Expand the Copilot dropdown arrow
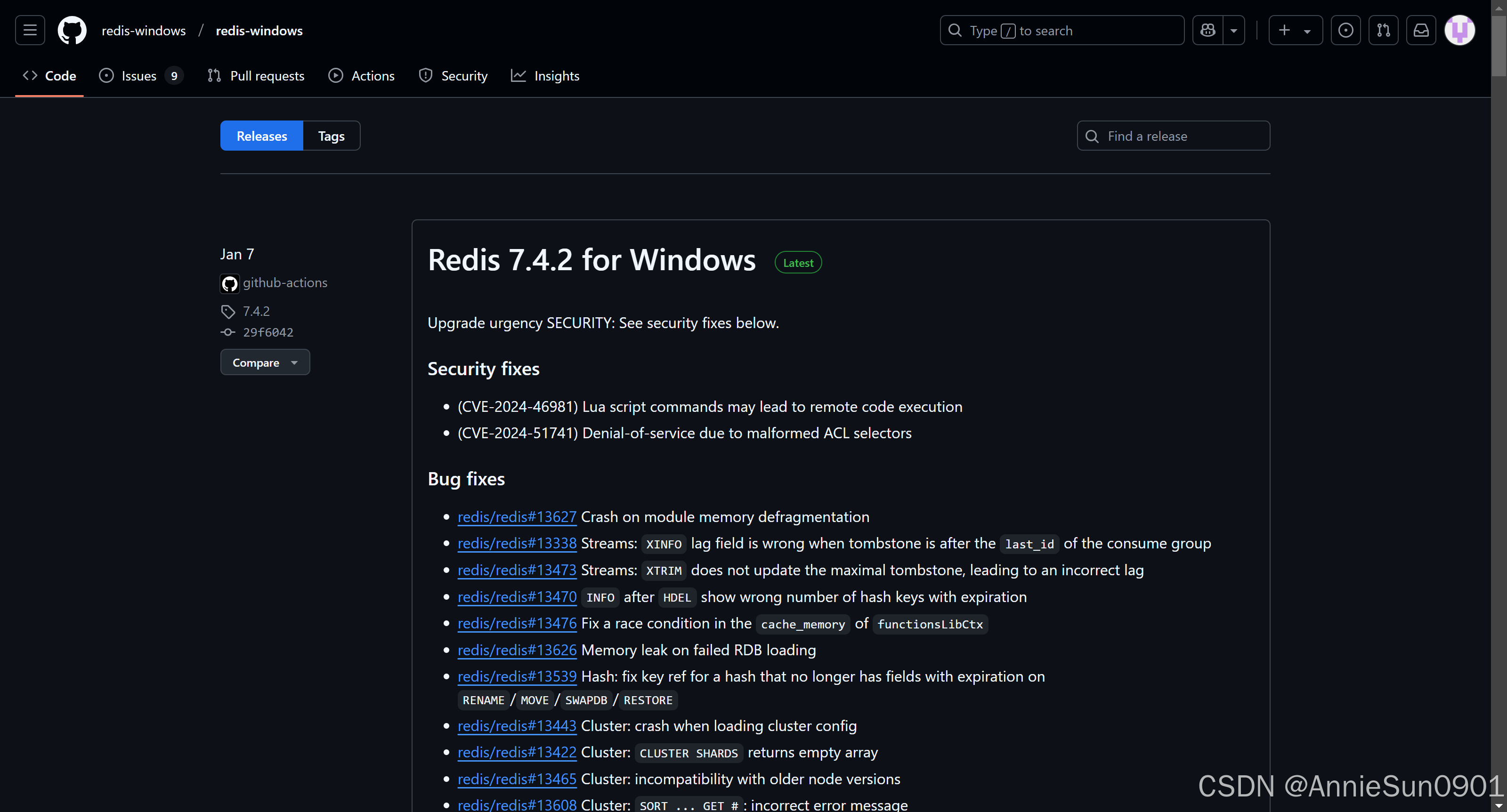This screenshot has width=1507, height=812. pos(1234,31)
